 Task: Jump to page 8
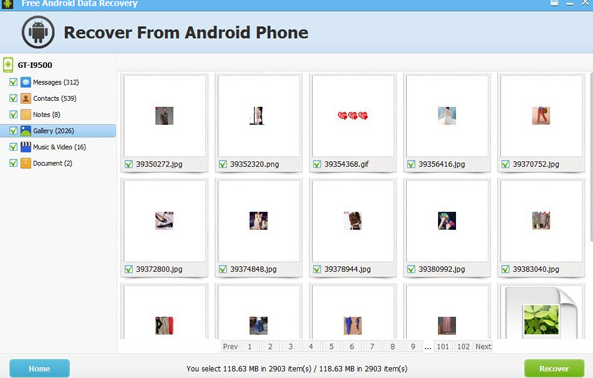(x=393, y=346)
